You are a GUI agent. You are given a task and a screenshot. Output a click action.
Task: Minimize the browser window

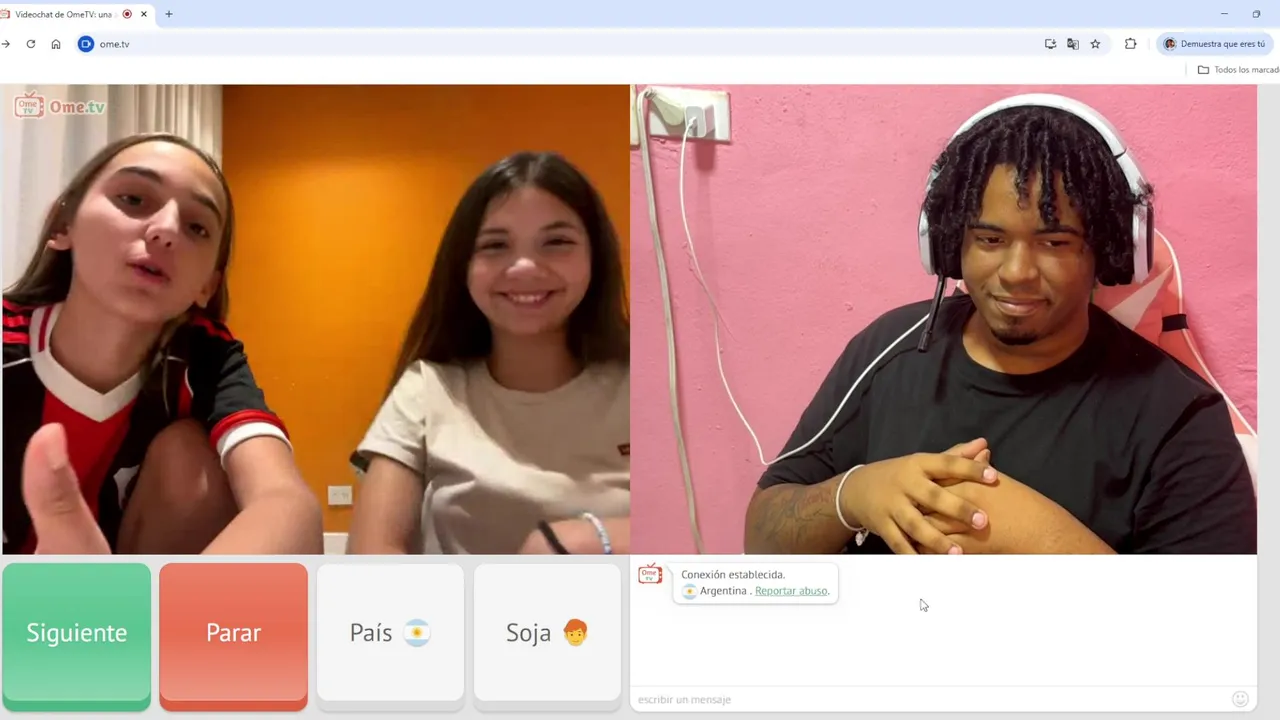click(1224, 14)
